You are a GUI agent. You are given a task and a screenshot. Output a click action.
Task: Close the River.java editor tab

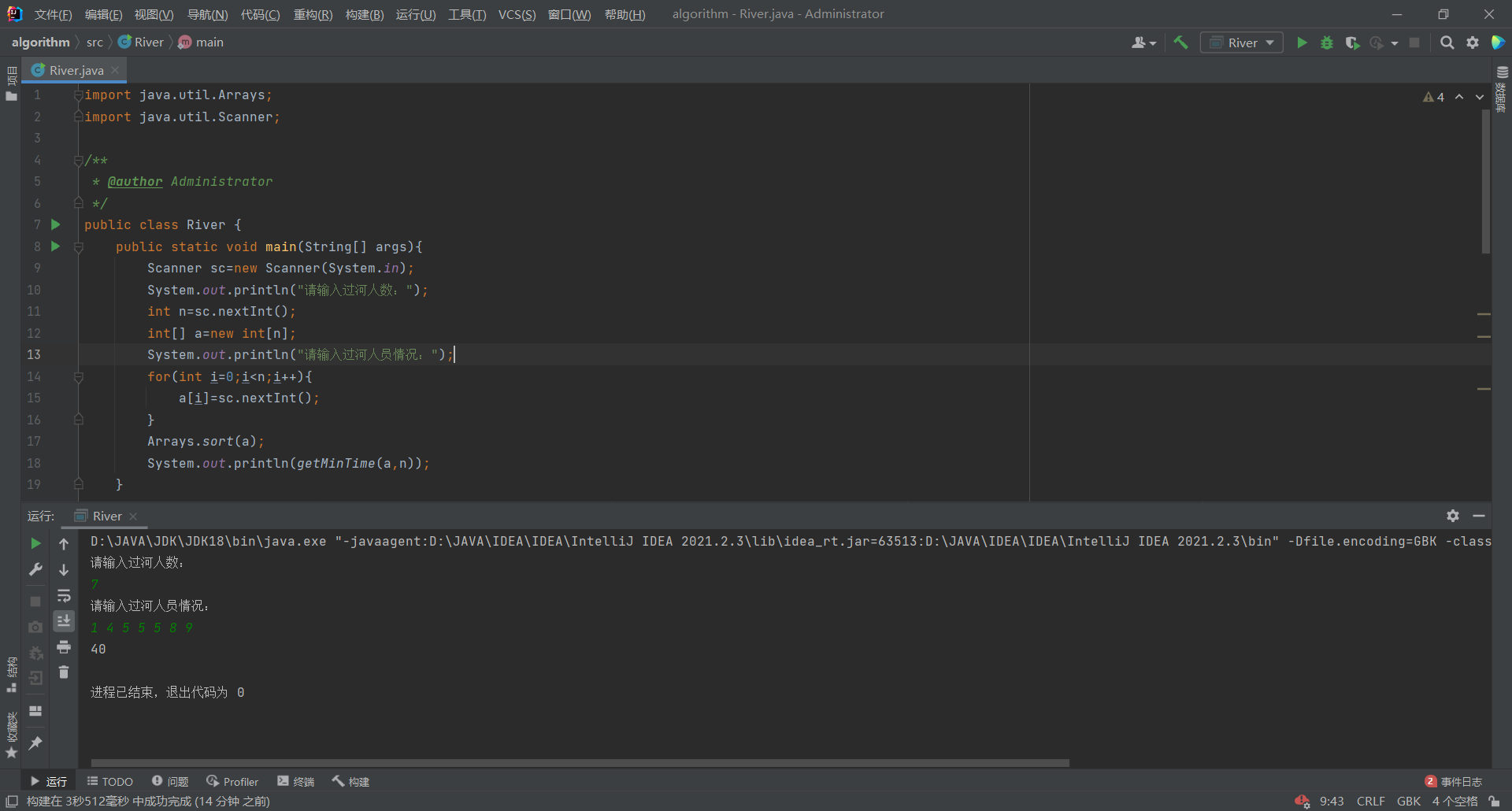(115, 70)
